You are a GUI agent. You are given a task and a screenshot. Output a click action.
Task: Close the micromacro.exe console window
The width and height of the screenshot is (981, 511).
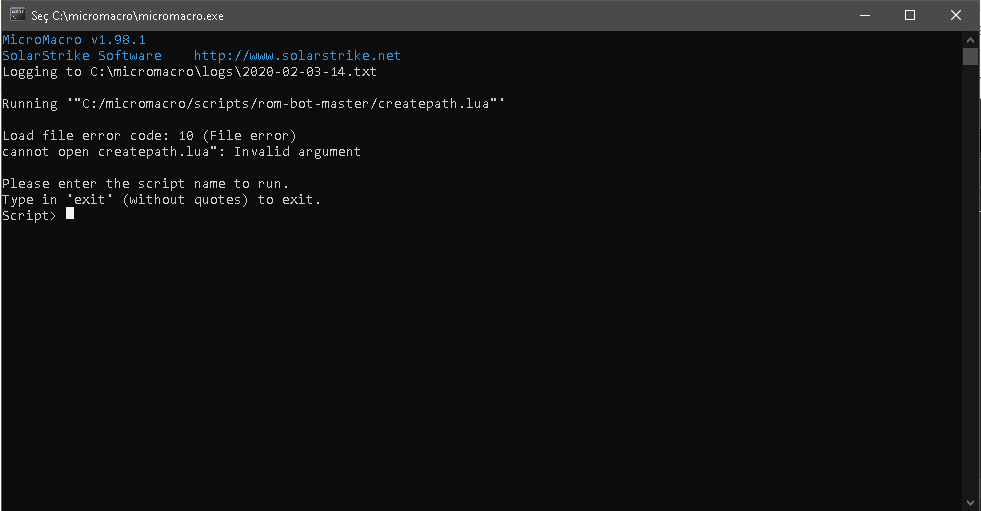pyautogui.click(x=956, y=15)
